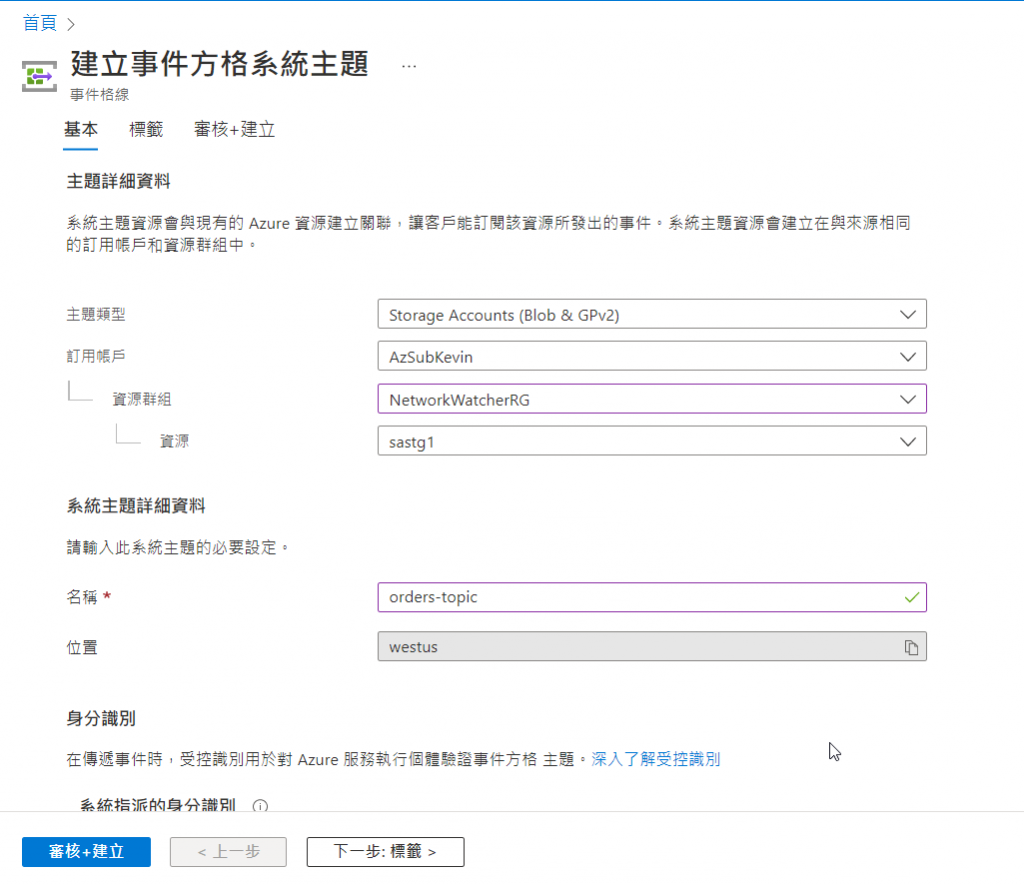1024x884 pixels.
Task: Click the 名稱 required field label
Action: coord(89,597)
